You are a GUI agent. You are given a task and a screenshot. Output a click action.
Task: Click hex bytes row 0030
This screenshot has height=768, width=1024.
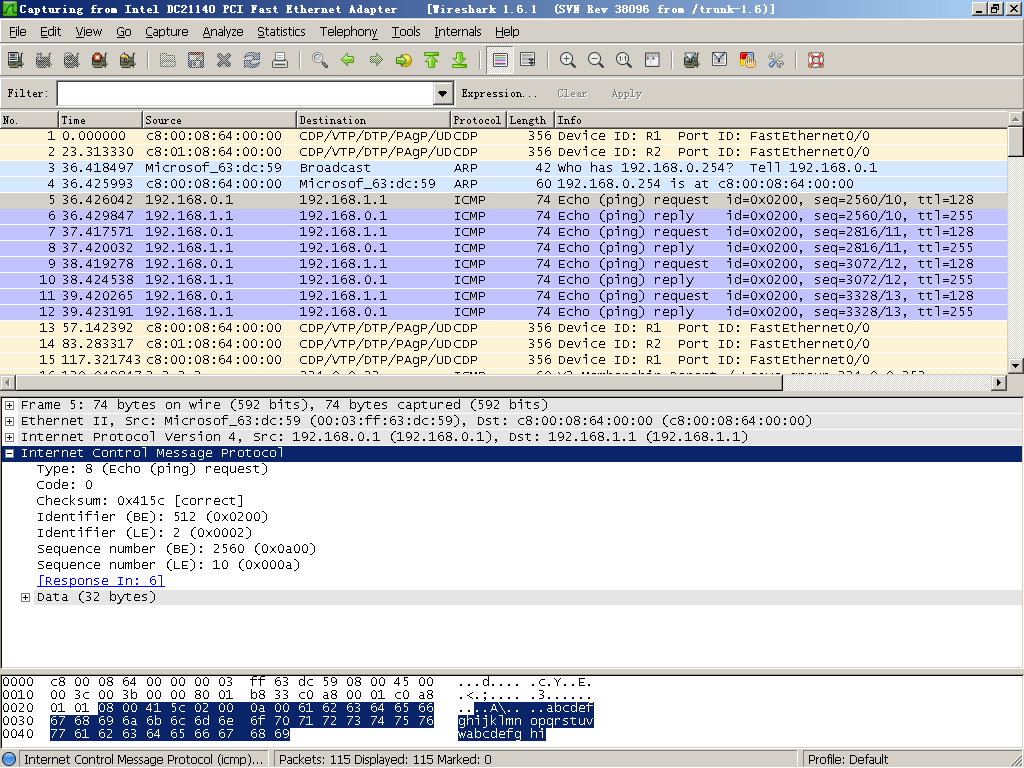pyautogui.click(x=242, y=720)
